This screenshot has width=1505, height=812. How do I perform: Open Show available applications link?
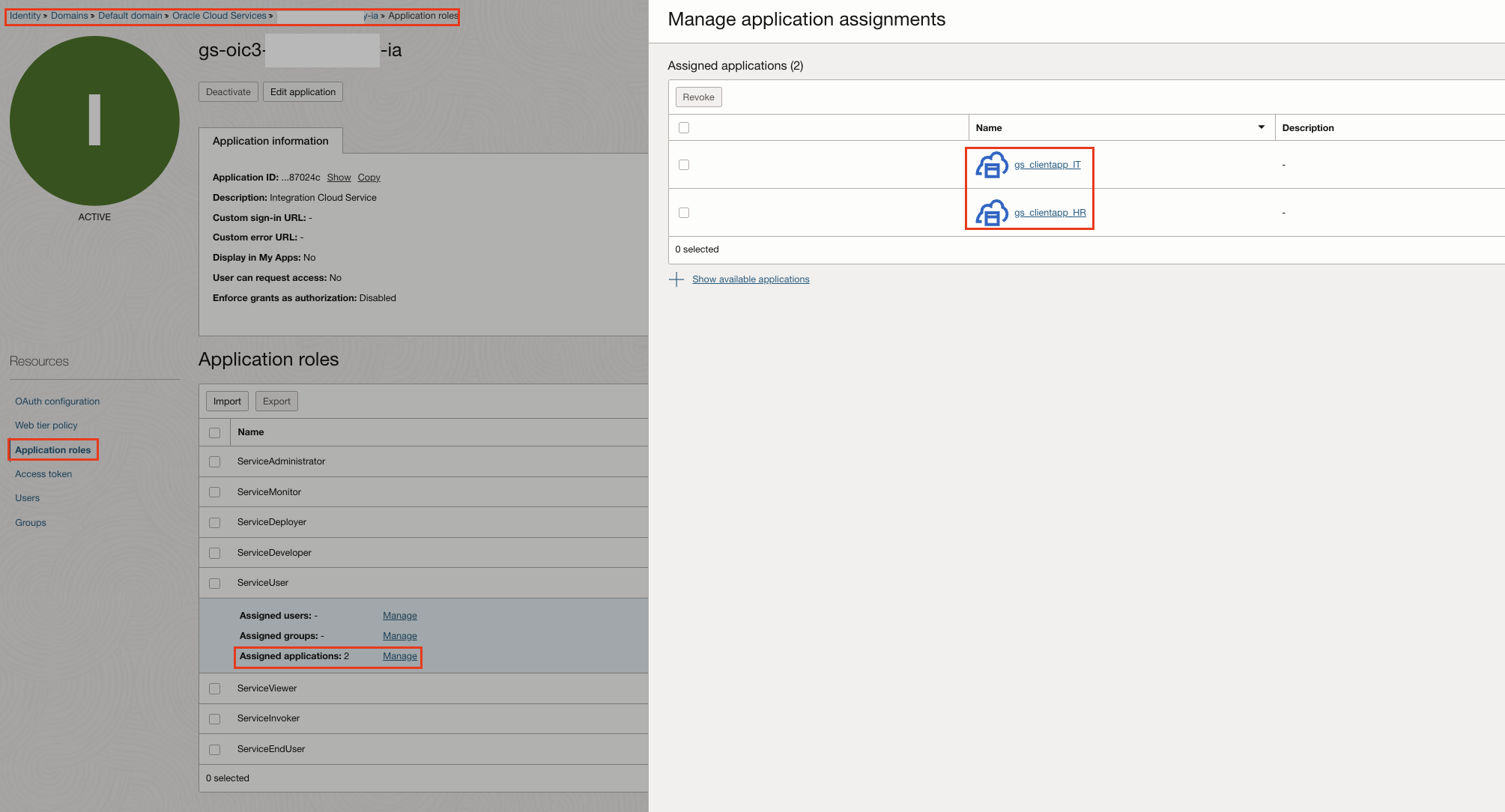(751, 279)
